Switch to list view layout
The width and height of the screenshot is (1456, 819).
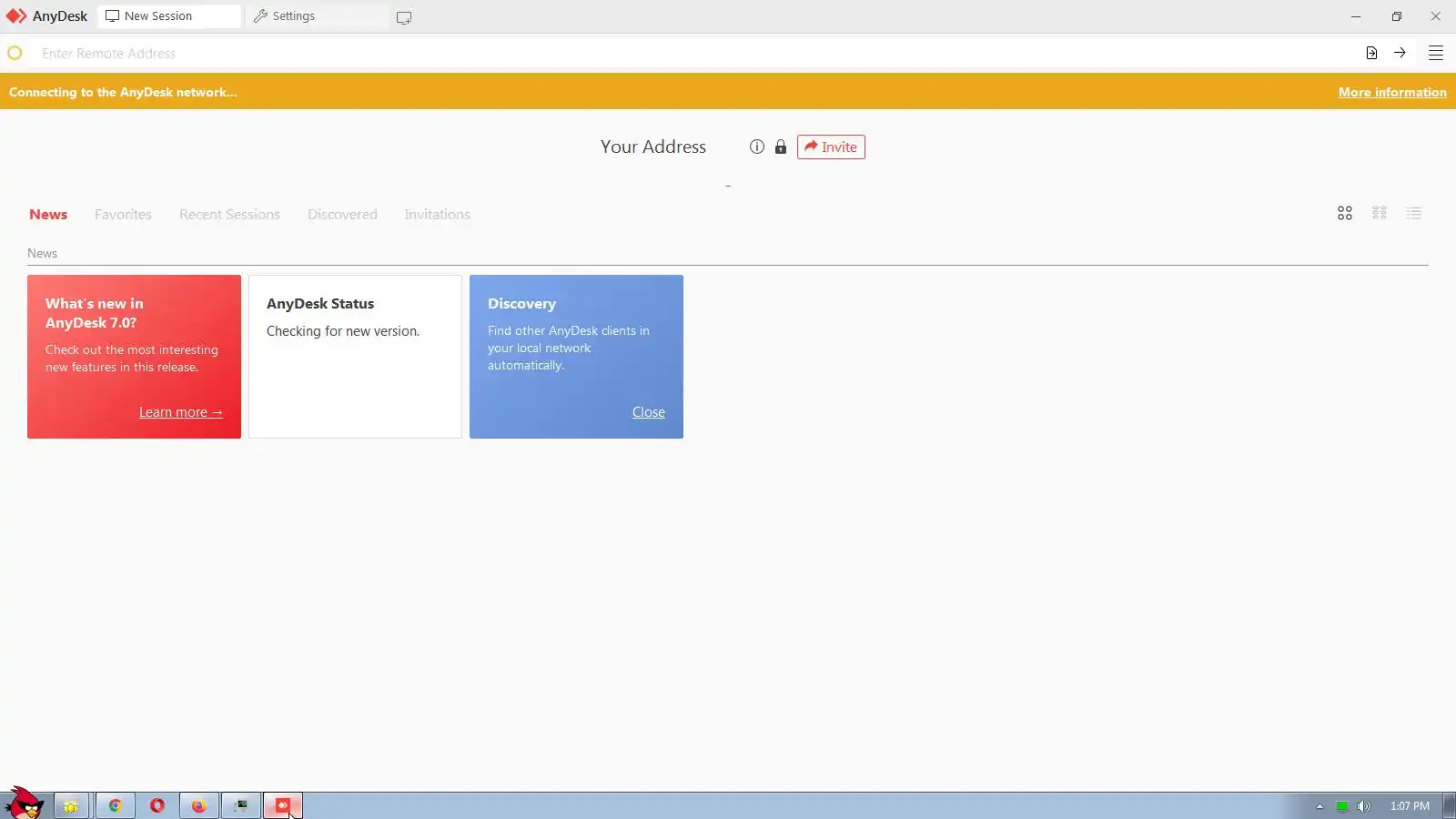1414,213
